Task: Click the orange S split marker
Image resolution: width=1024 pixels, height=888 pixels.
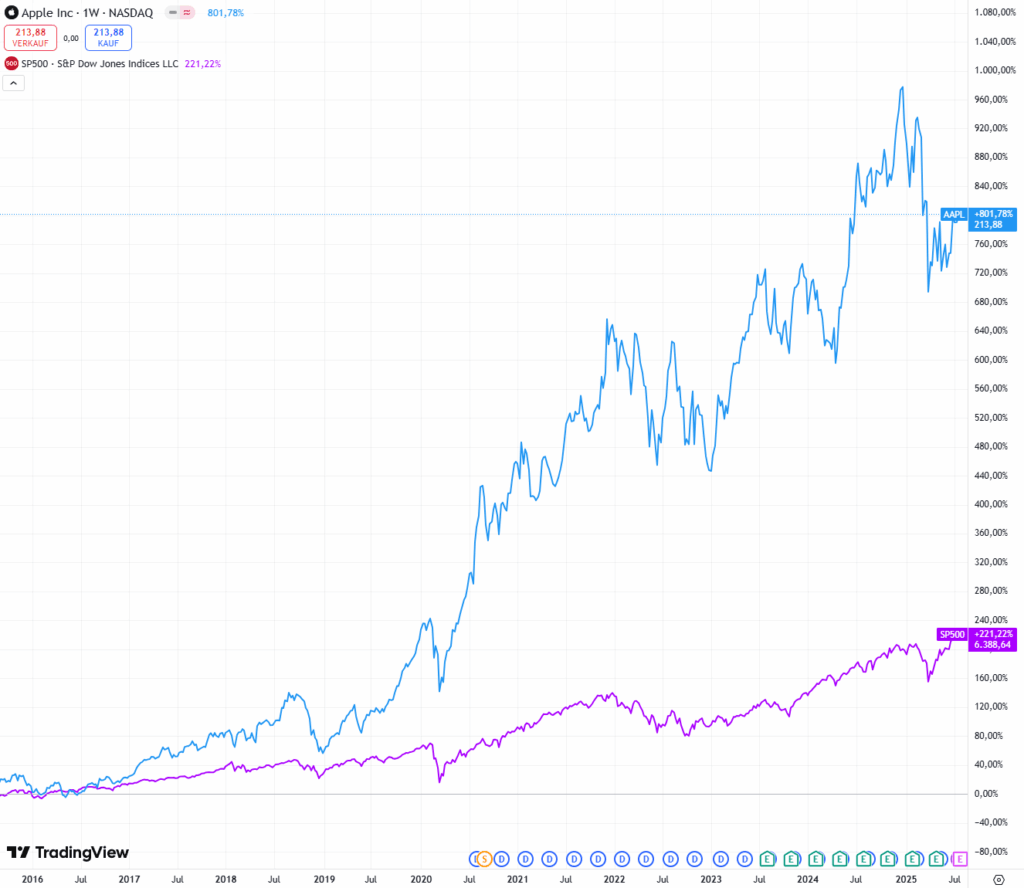Action: click(485, 859)
